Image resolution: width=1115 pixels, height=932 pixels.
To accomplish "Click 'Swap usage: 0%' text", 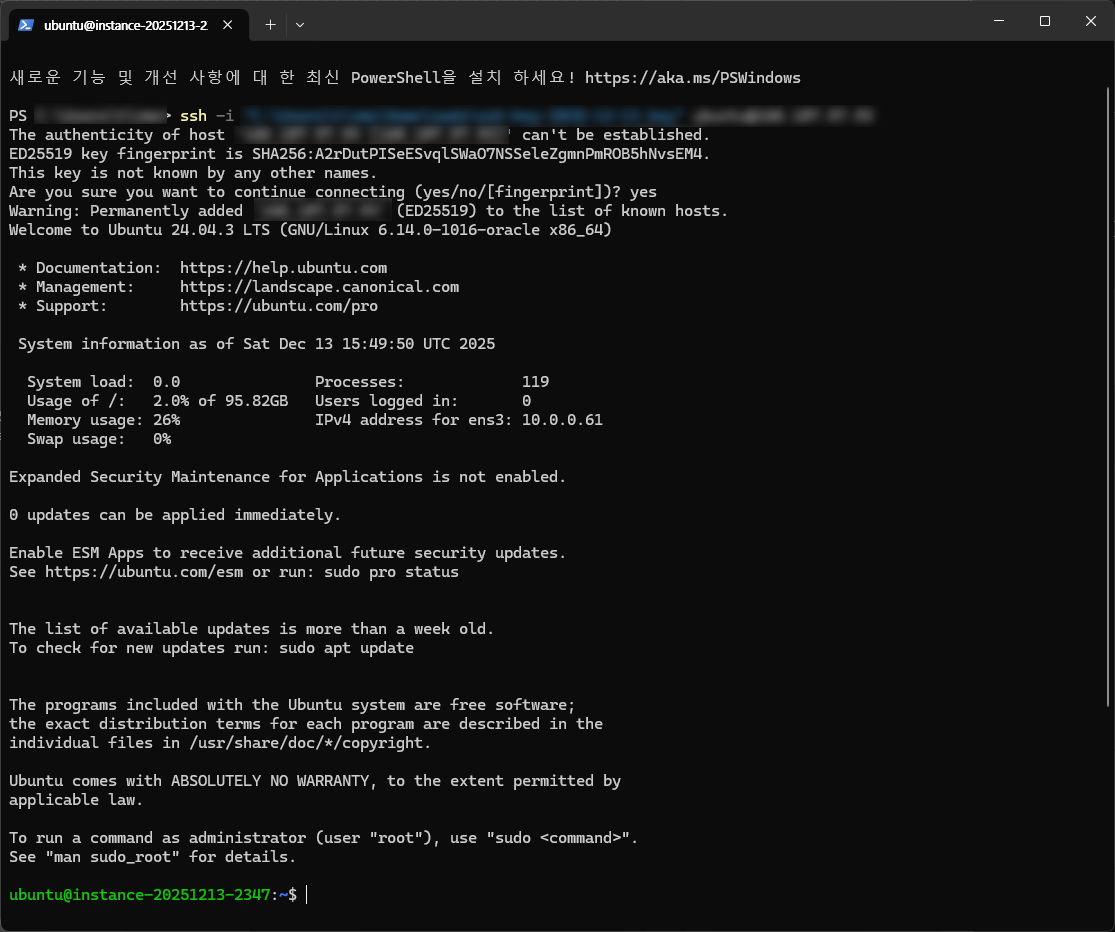I will [99, 439].
